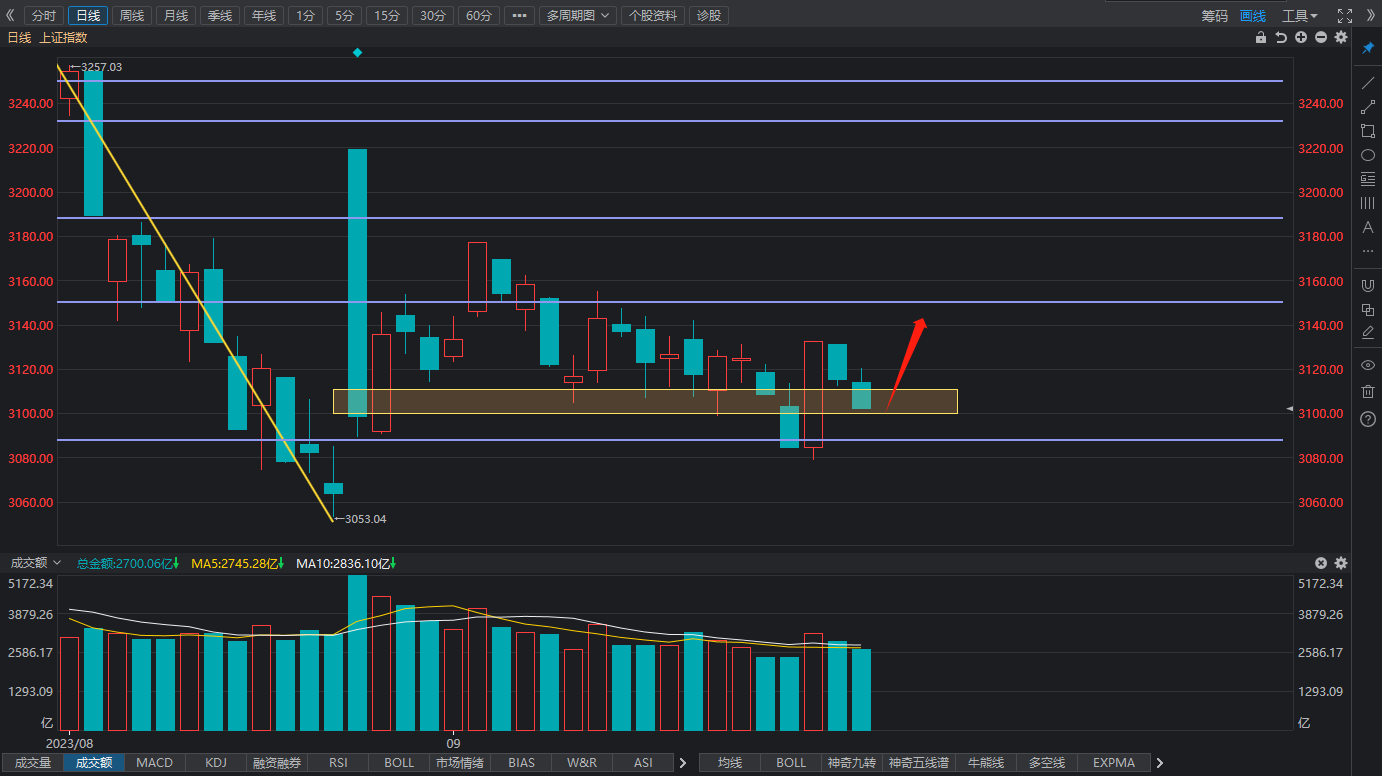This screenshot has width=1382, height=776.
Task: Unpin the drawing toolbar
Action: (x=1368, y=48)
